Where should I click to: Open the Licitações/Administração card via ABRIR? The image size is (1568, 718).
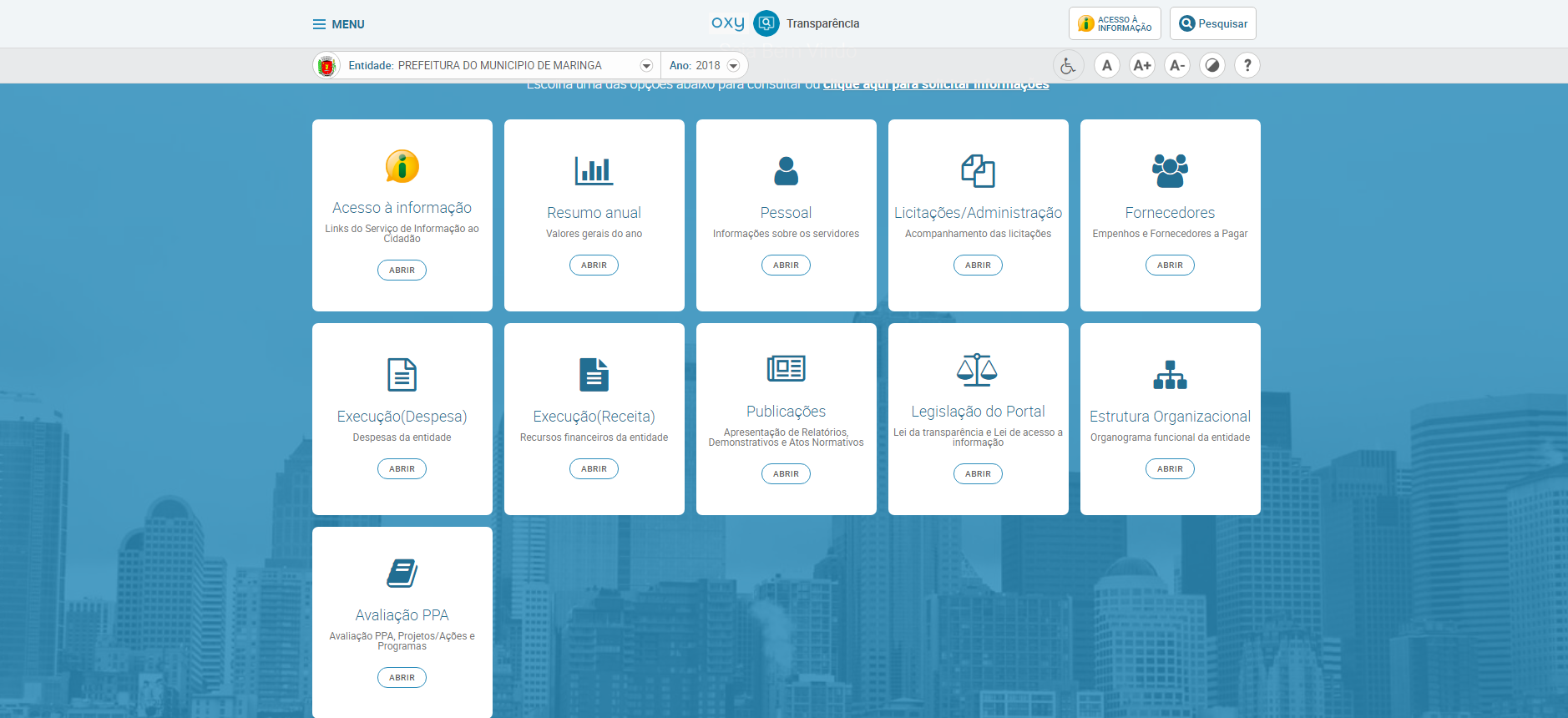978,265
